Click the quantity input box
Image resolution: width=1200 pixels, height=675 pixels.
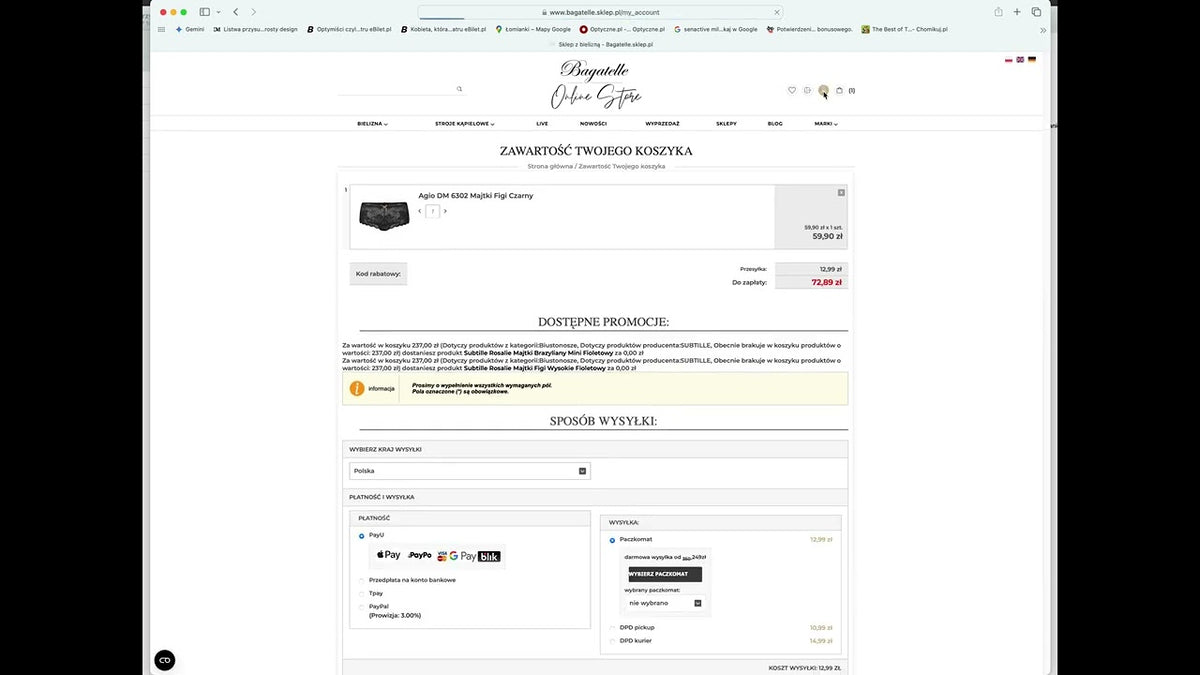[x=432, y=211]
